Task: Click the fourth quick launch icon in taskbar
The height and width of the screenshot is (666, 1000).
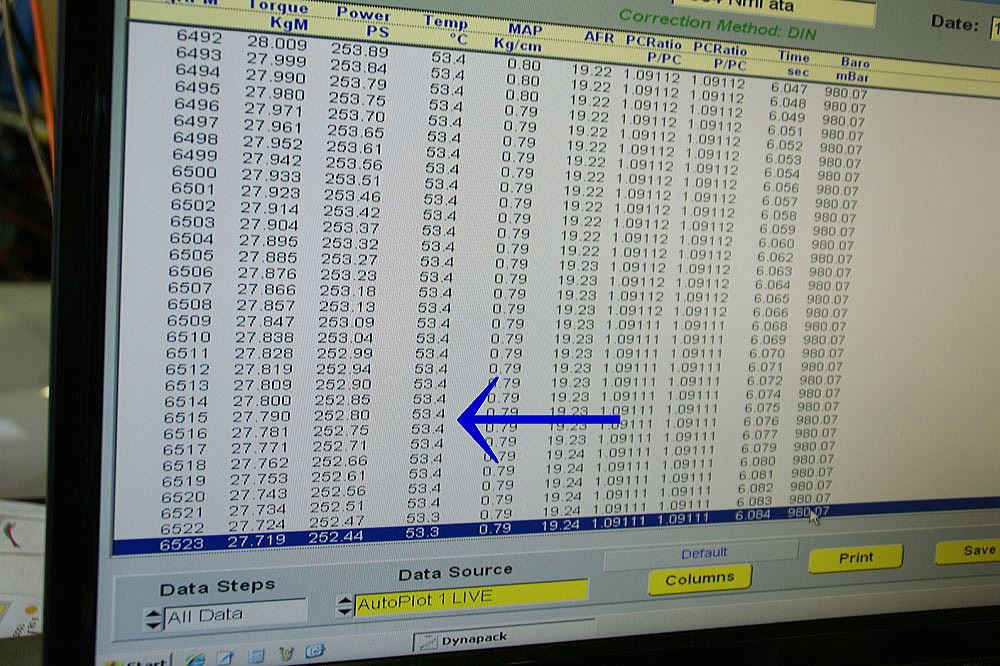Action: click(x=286, y=655)
